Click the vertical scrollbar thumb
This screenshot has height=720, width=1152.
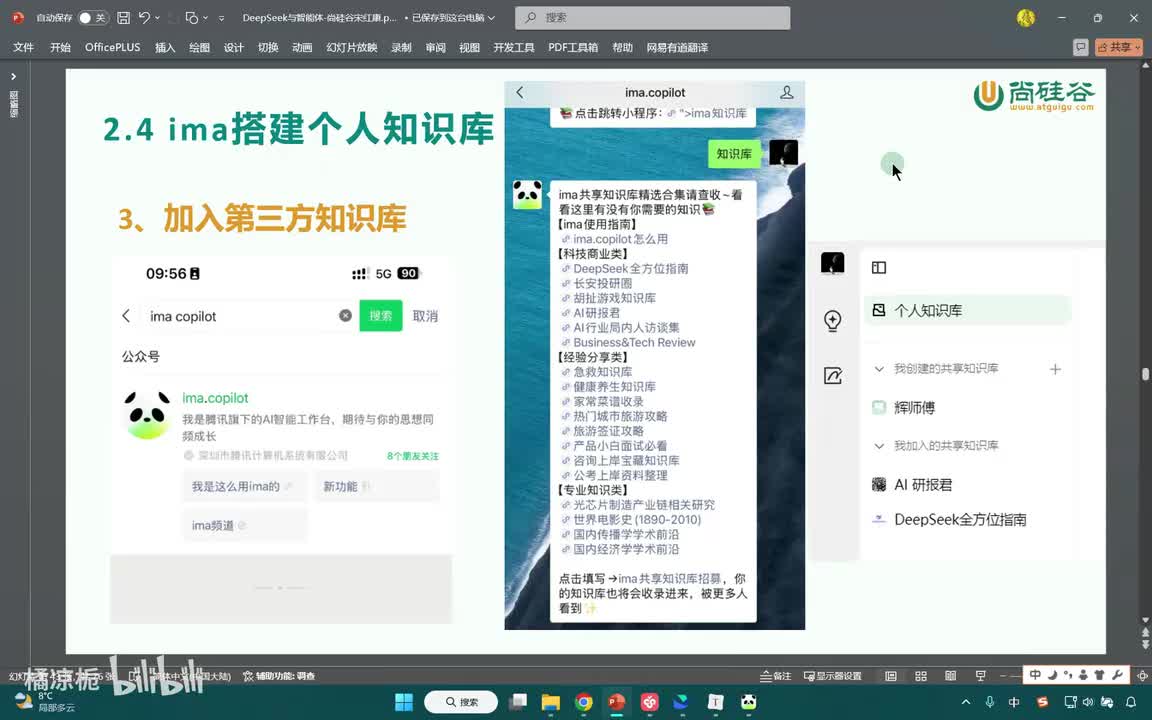point(1145,375)
